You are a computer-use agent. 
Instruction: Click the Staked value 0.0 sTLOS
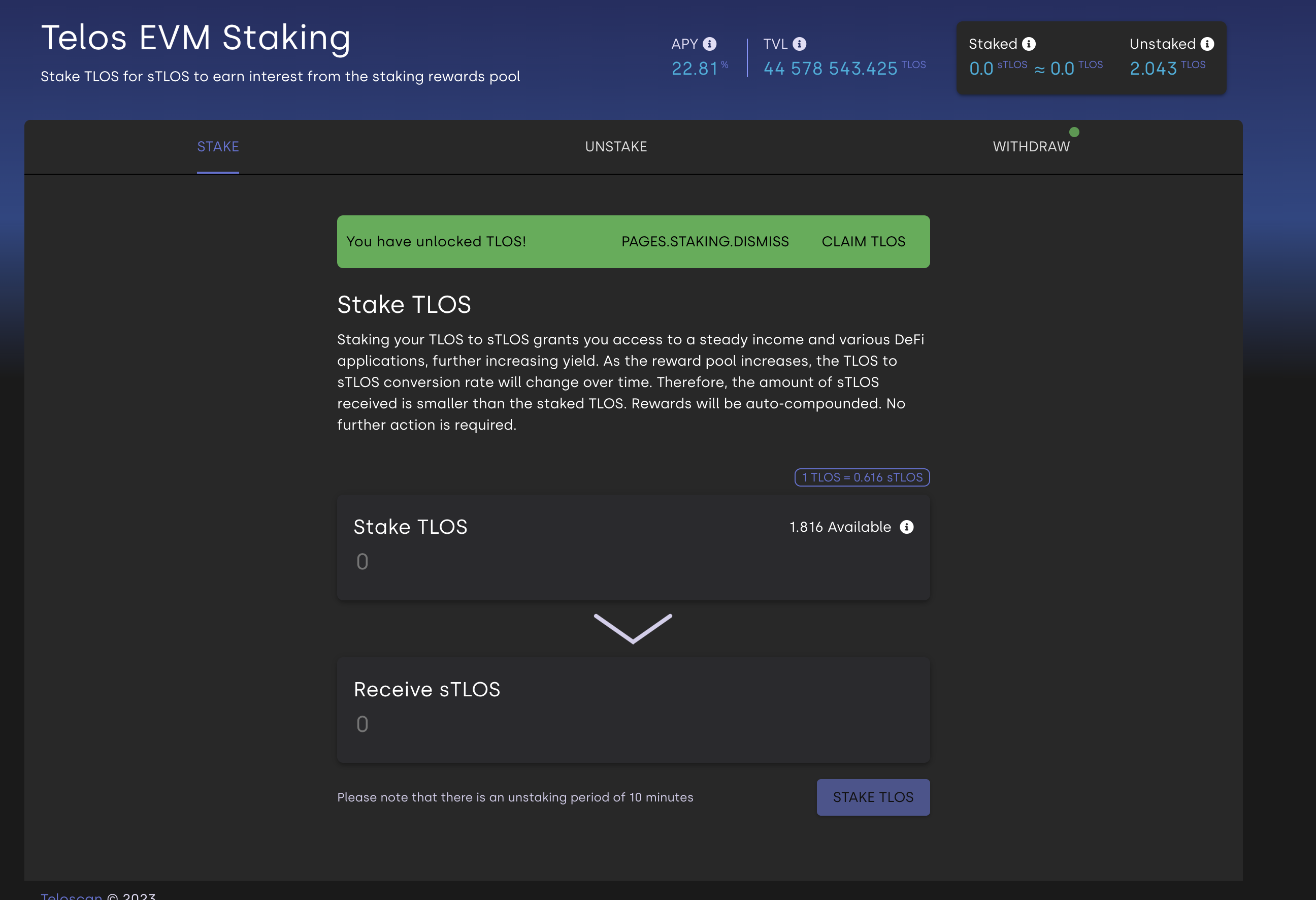click(998, 68)
